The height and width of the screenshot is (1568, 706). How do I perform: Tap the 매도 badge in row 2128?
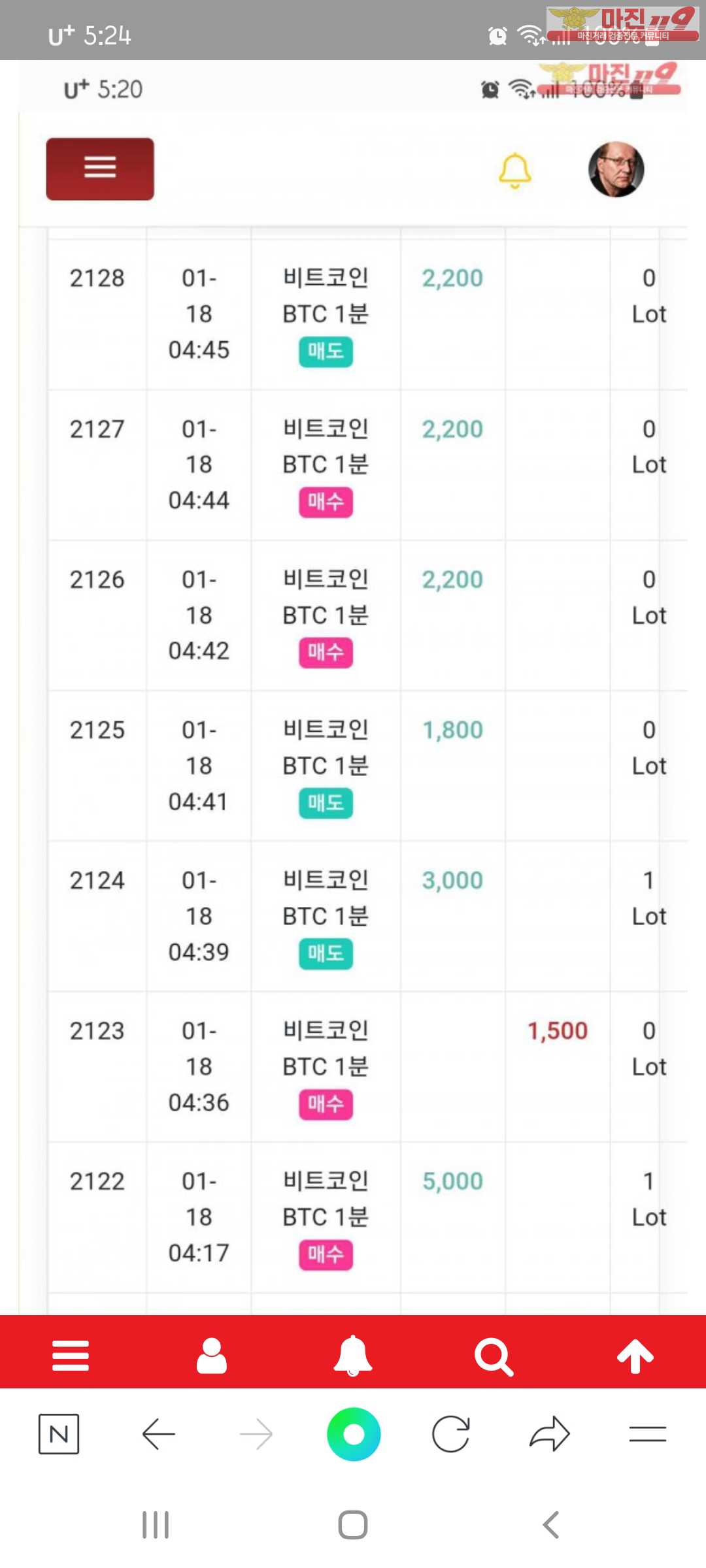(x=326, y=351)
